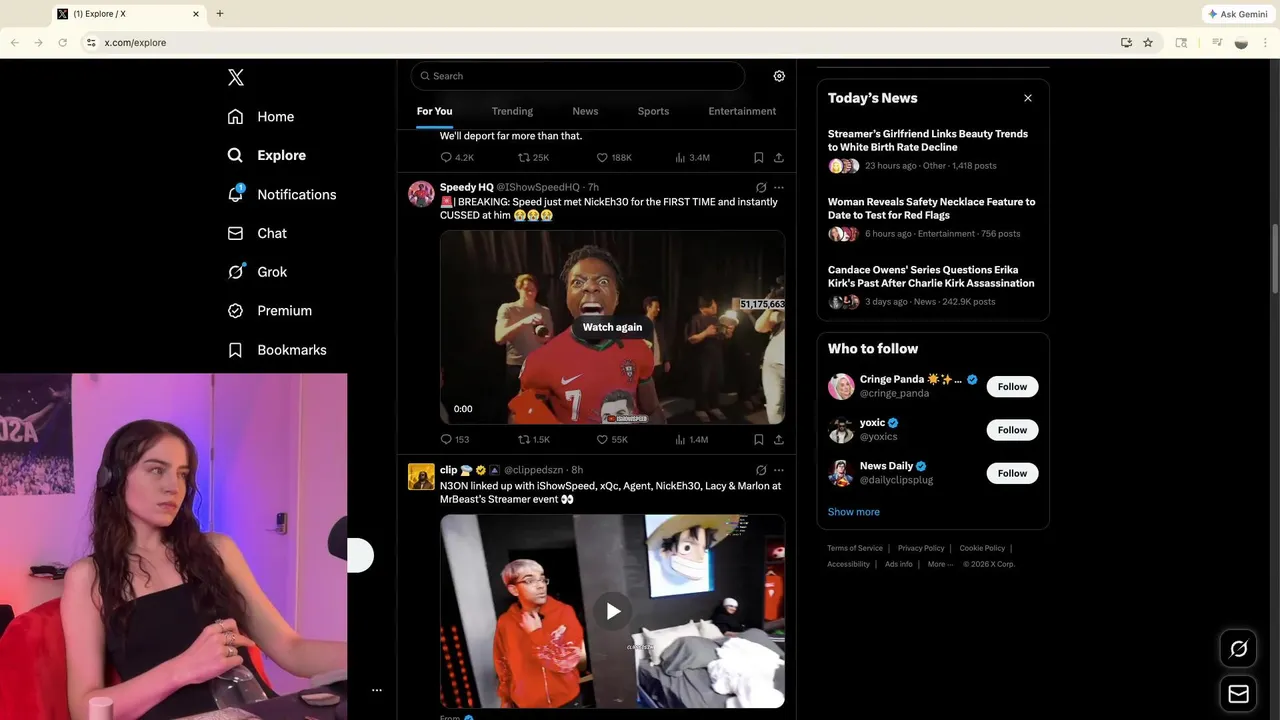Close the Today's News panel
Image resolution: width=1280 pixels, height=720 pixels.
click(1028, 98)
